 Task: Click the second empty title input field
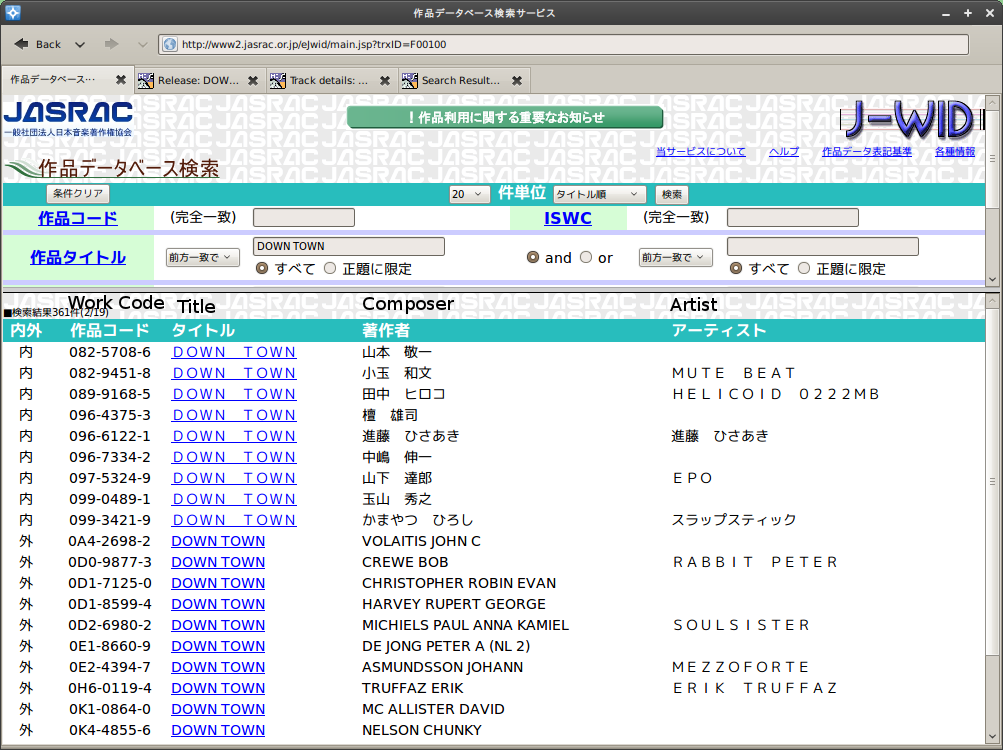coord(823,246)
